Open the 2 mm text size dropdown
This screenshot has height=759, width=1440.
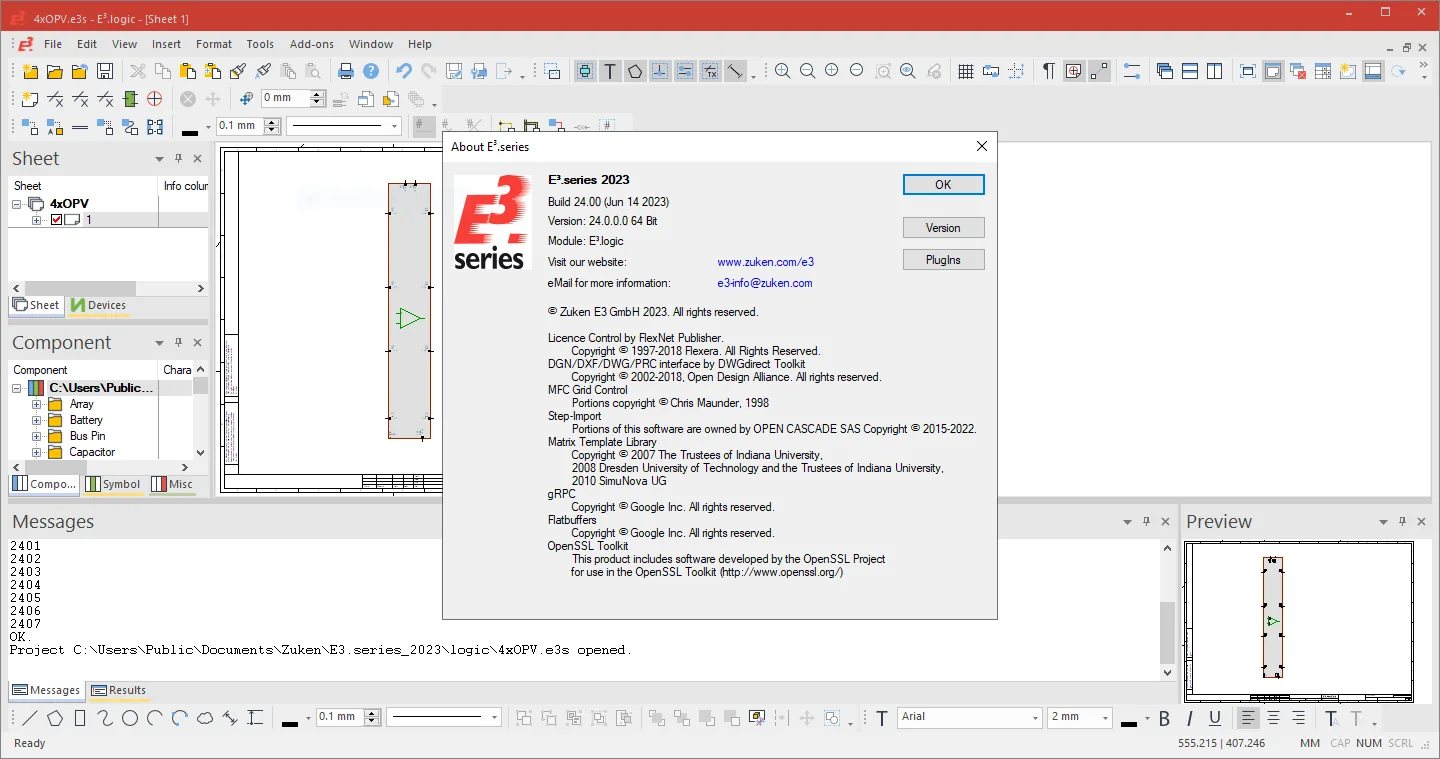pos(1105,717)
